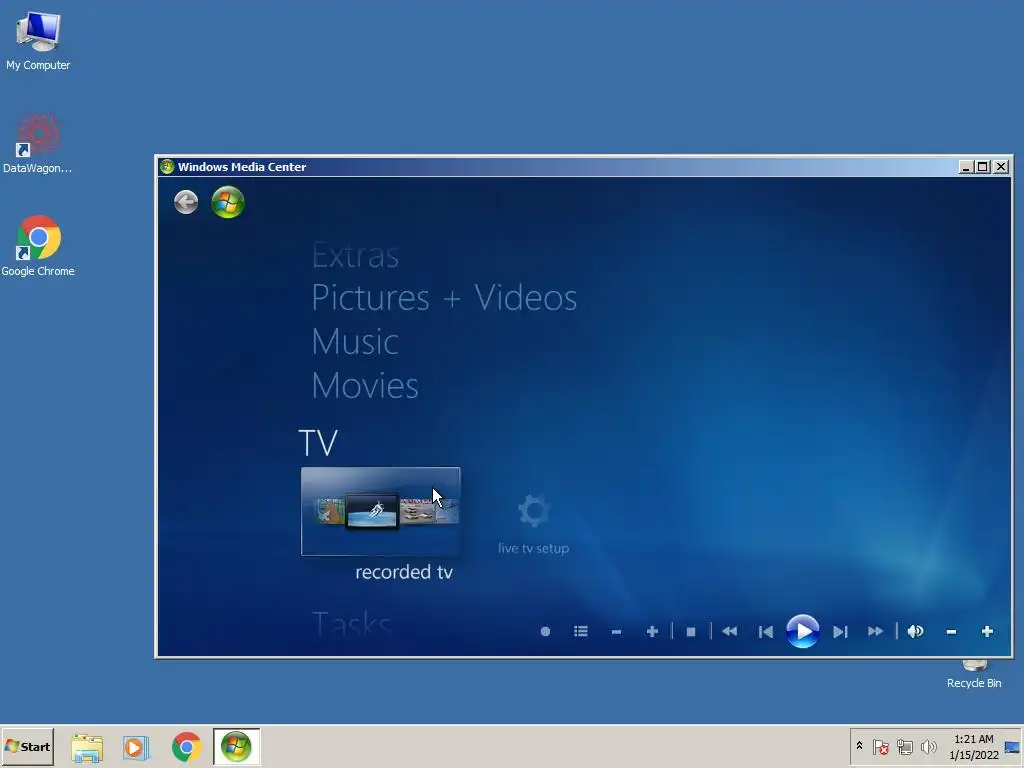1024x768 pixels.
Task: Click the Record button in transport bar
Action: [545, 632]
